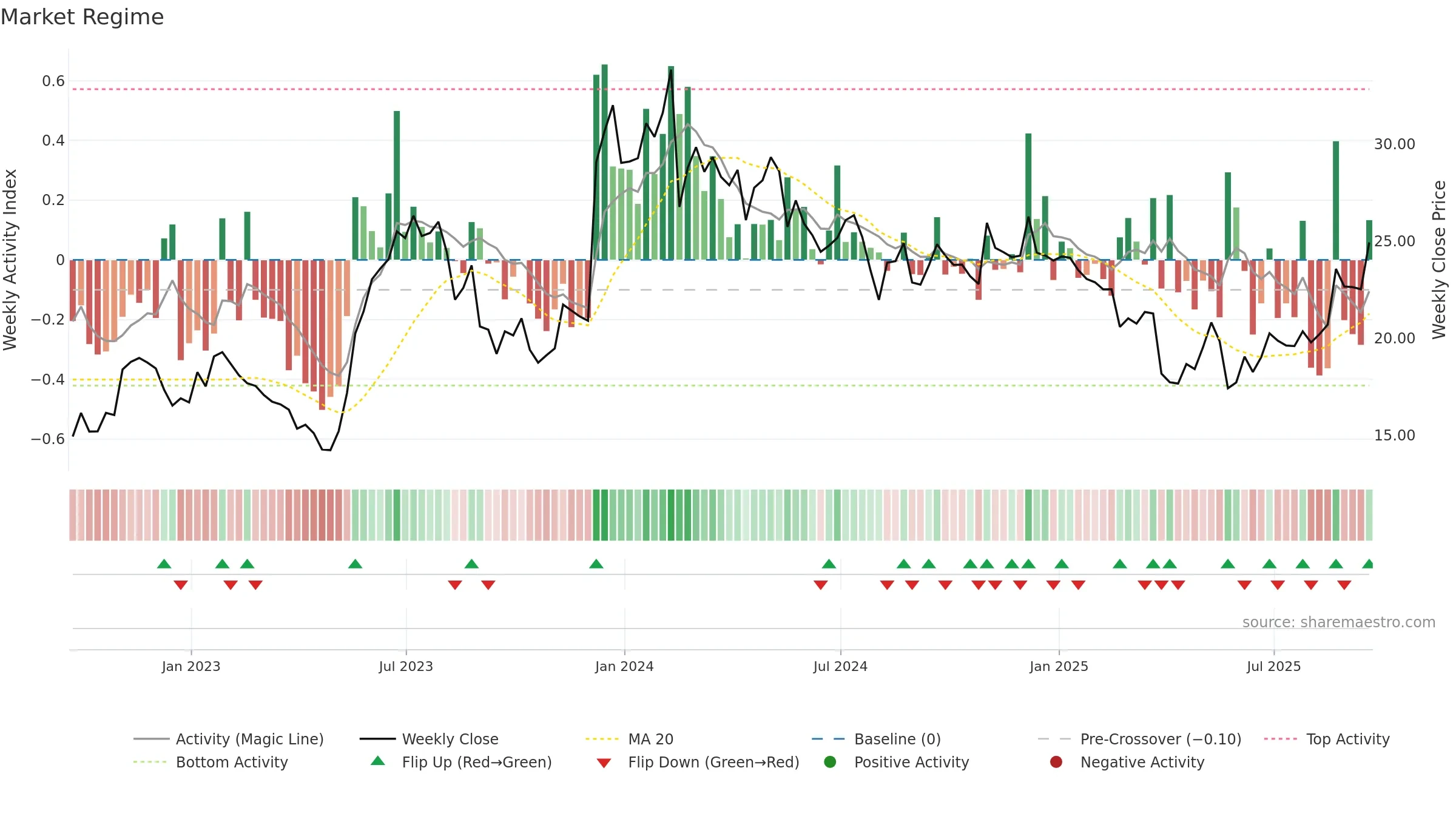Click the 0.4 activity axis label
1456x819 pixels.
coord(53,140)
